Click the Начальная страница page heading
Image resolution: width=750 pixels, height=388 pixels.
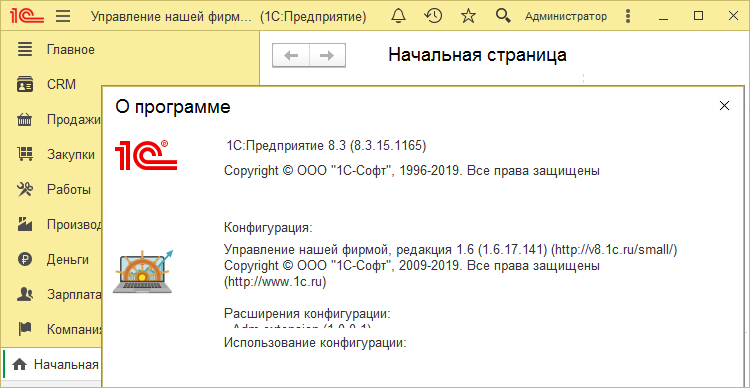(477, 55)
